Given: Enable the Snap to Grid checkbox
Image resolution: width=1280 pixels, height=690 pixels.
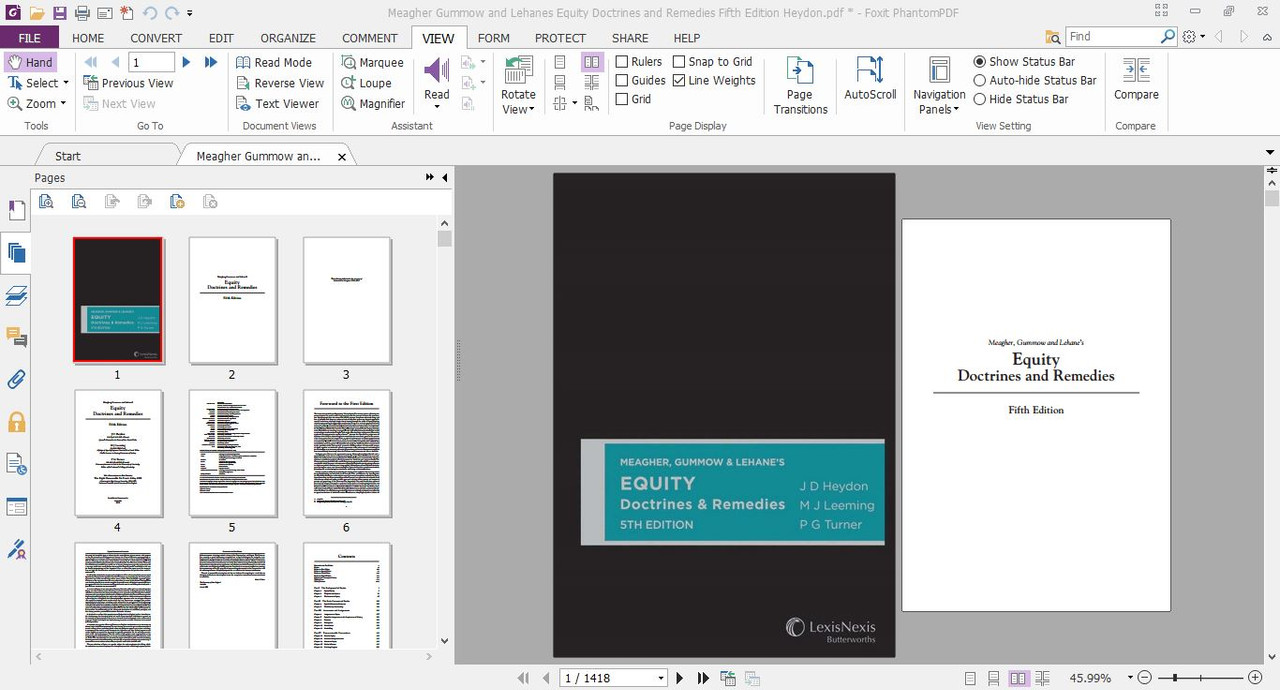Looking at the screenshot, I should [679, 62].
